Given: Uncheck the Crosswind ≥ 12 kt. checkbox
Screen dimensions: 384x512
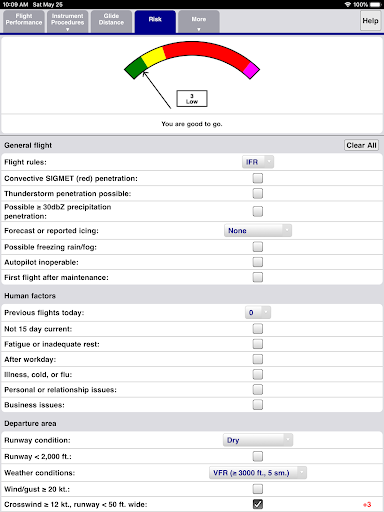Looking at the screenshot, I should [x=258, y=504].
